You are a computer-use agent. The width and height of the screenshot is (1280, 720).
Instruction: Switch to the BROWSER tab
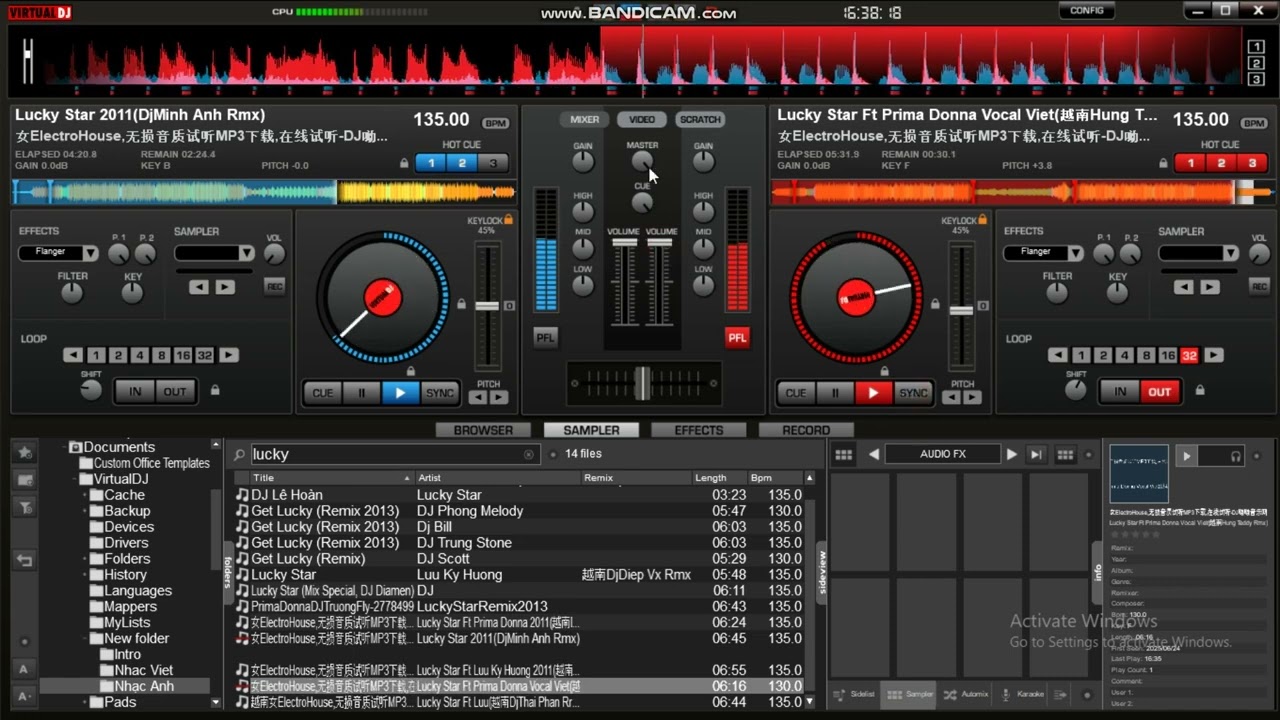click(x=483, y=430)
